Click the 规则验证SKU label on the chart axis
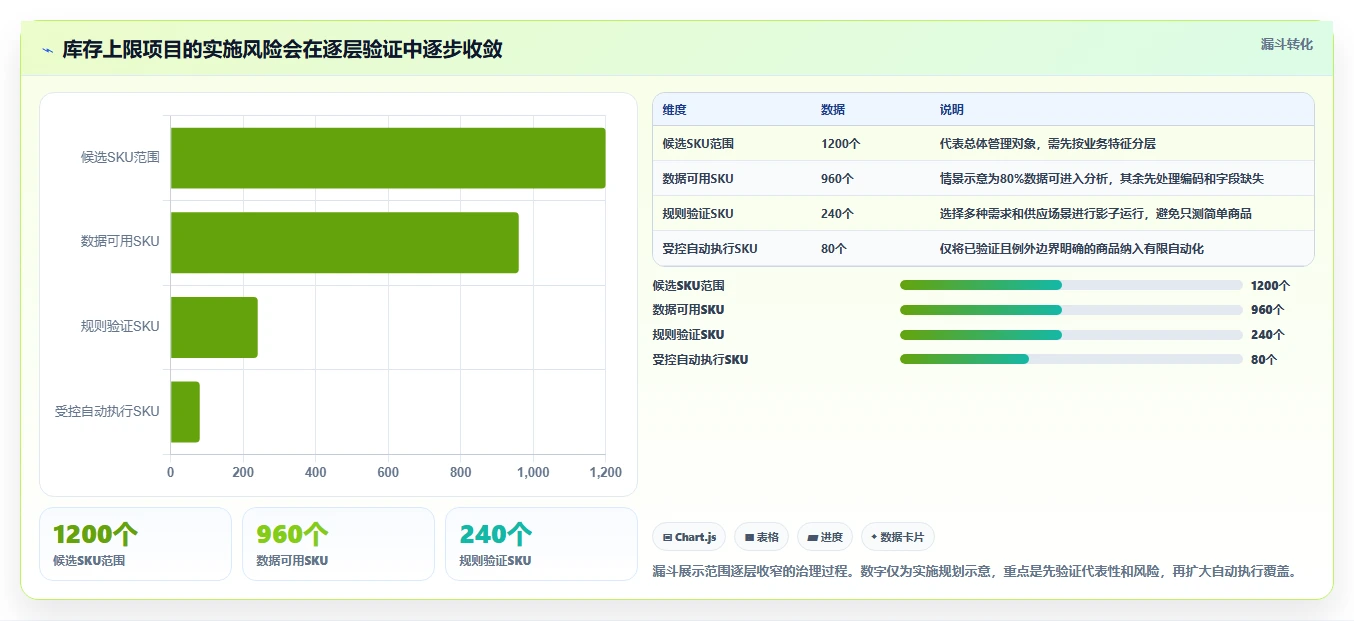Viewport: 1354px width, 621px height. [x=120, y=327]
